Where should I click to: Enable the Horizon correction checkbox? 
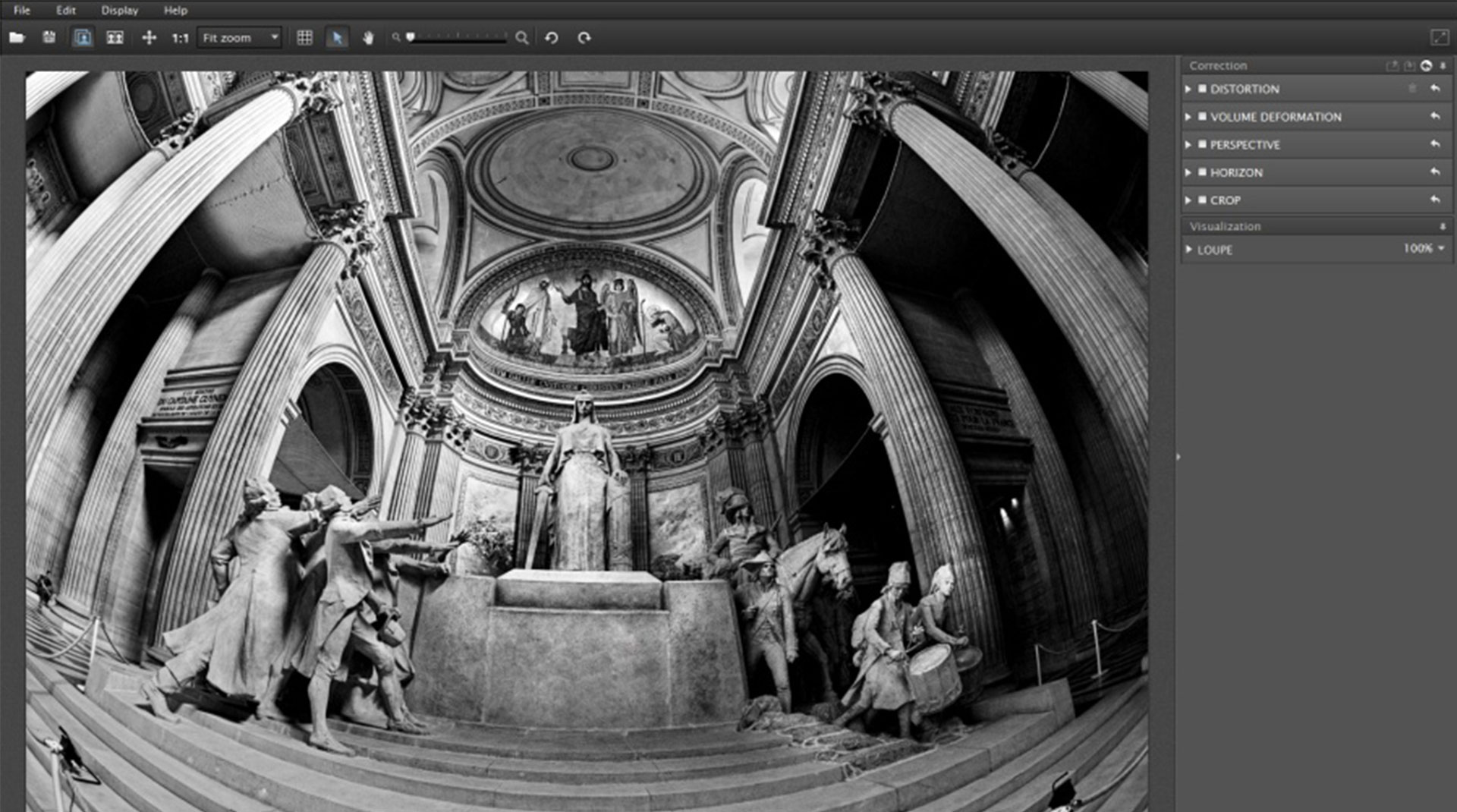click(1202, 172)
